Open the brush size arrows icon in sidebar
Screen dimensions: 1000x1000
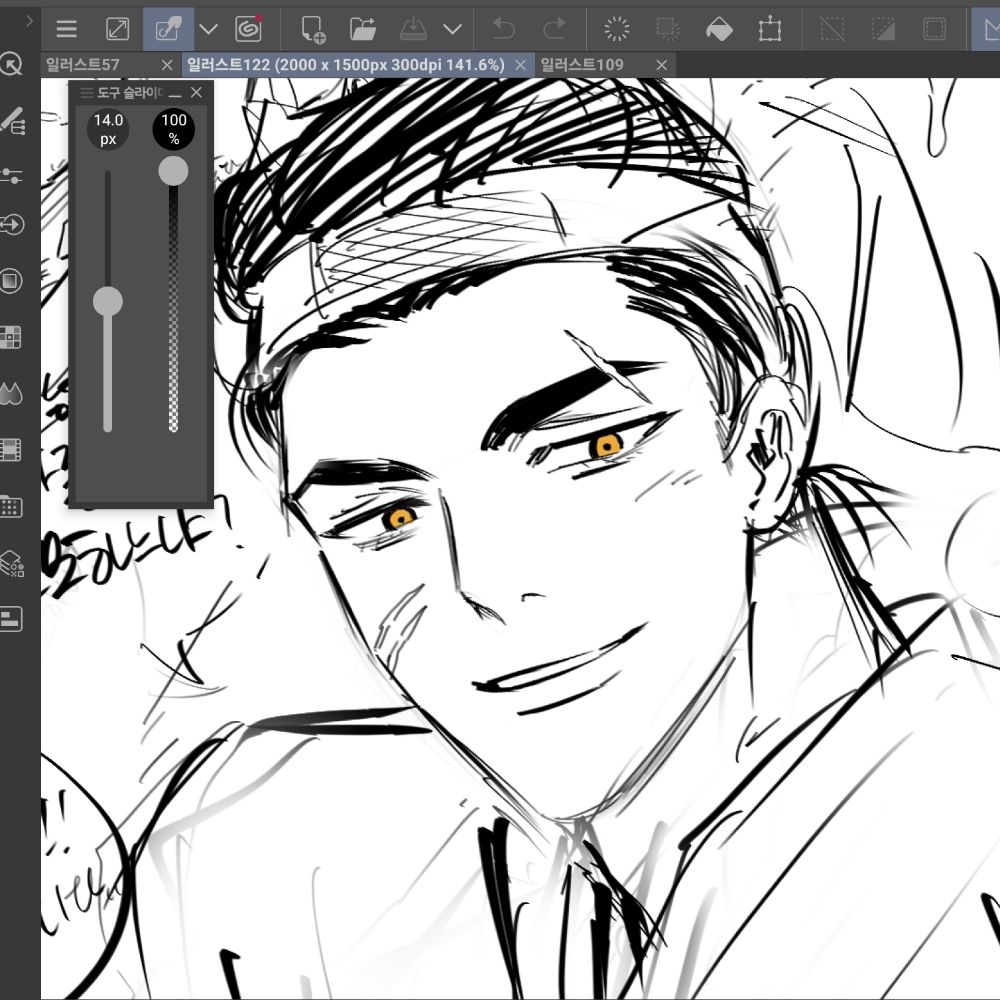pos(11,224)
